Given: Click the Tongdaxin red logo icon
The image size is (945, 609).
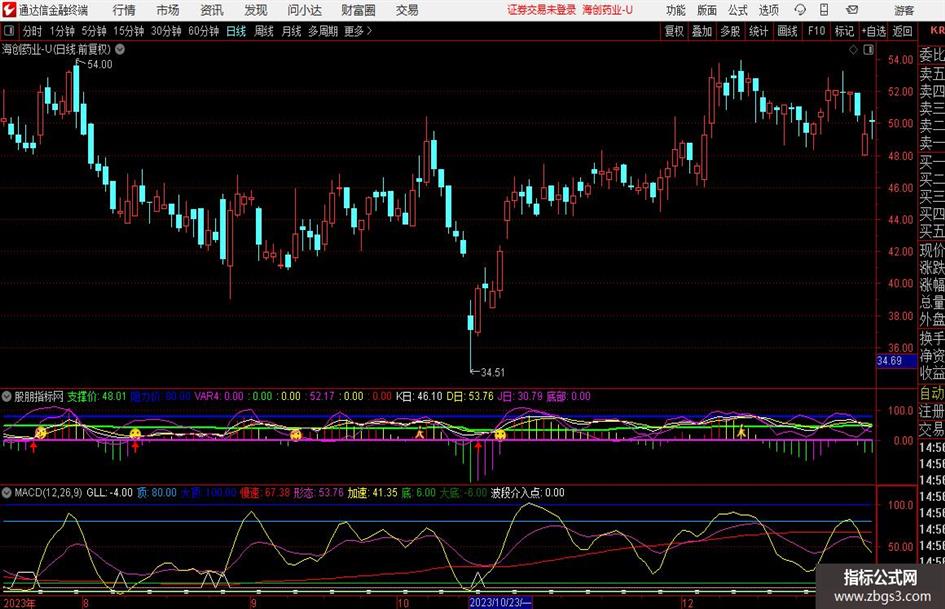Looking at the screenshot, I should coord(9,10).
